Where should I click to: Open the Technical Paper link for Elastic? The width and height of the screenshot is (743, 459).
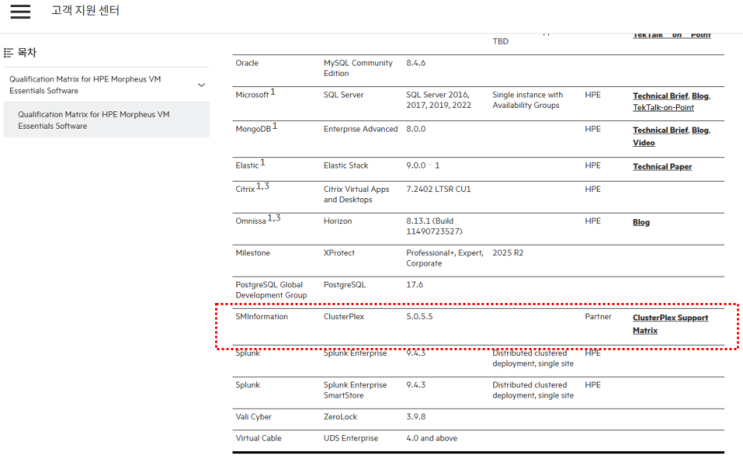[x=662, y=167]
